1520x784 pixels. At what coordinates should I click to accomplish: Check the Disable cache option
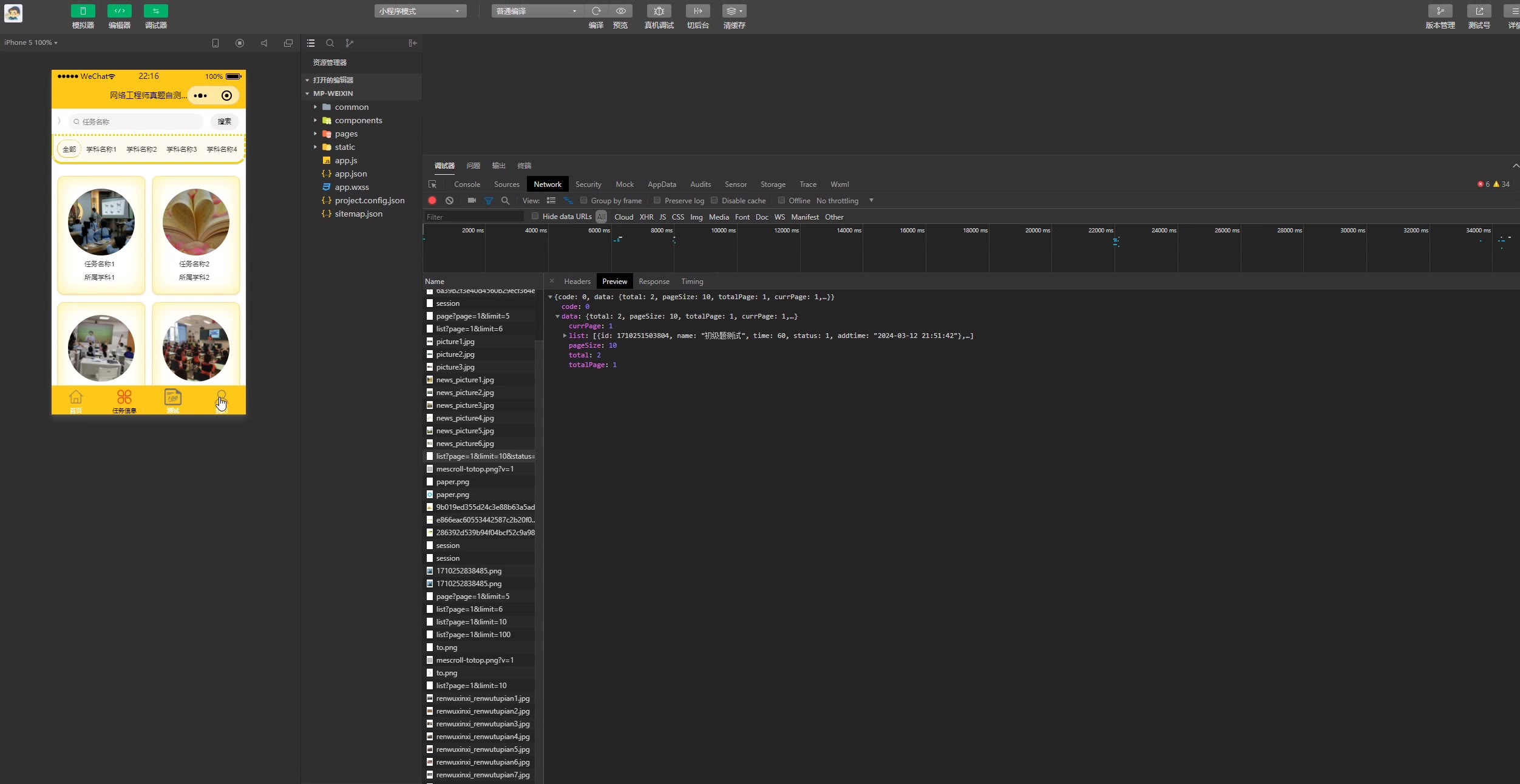[x=714, y=200]
